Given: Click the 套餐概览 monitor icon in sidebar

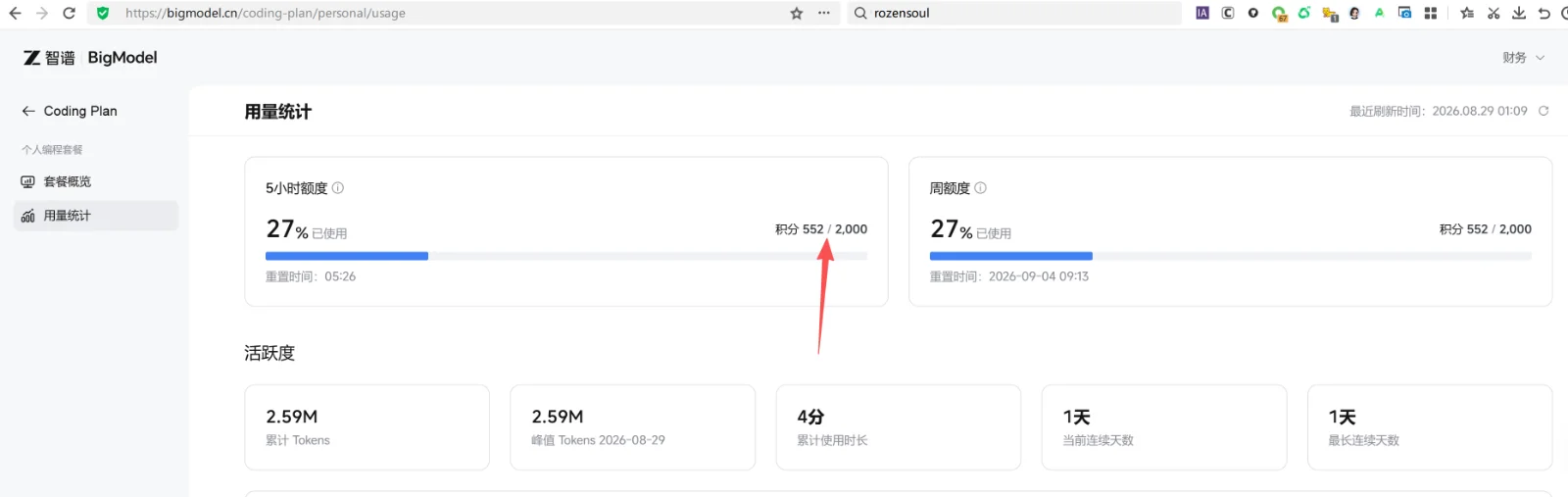Looking at the screenshot, I should coord(28,181).
